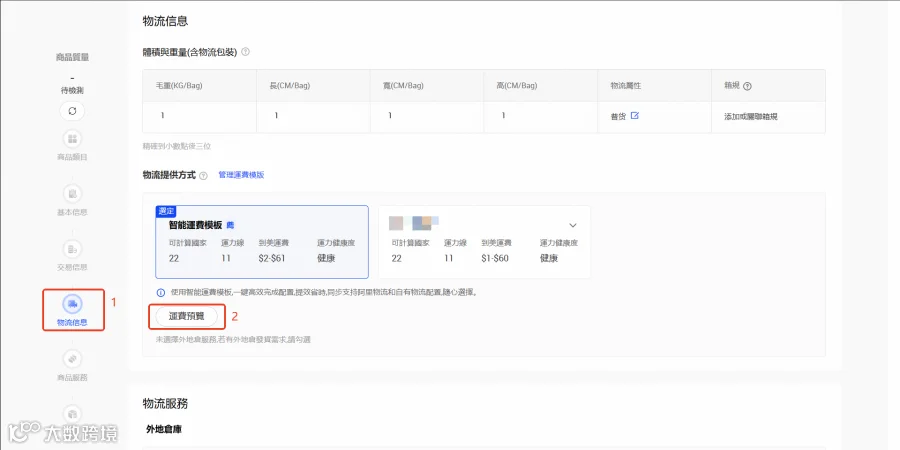Click info icon before 使用智能運費模板 note
This screenshot has height=450, width=900.
pyautogui.click(x=161, y=292)
